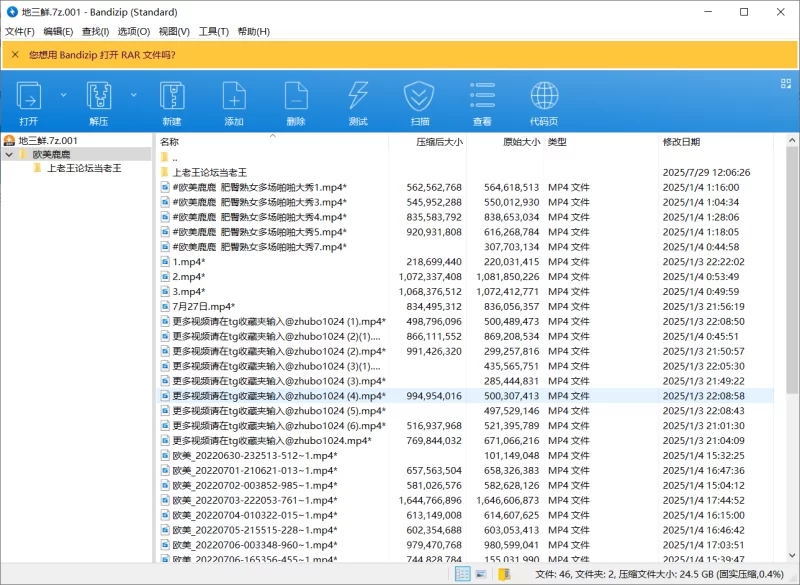Click the Bandizip logo in the title bar
This screenshot has height=585, width=800.
click(12, 12)
